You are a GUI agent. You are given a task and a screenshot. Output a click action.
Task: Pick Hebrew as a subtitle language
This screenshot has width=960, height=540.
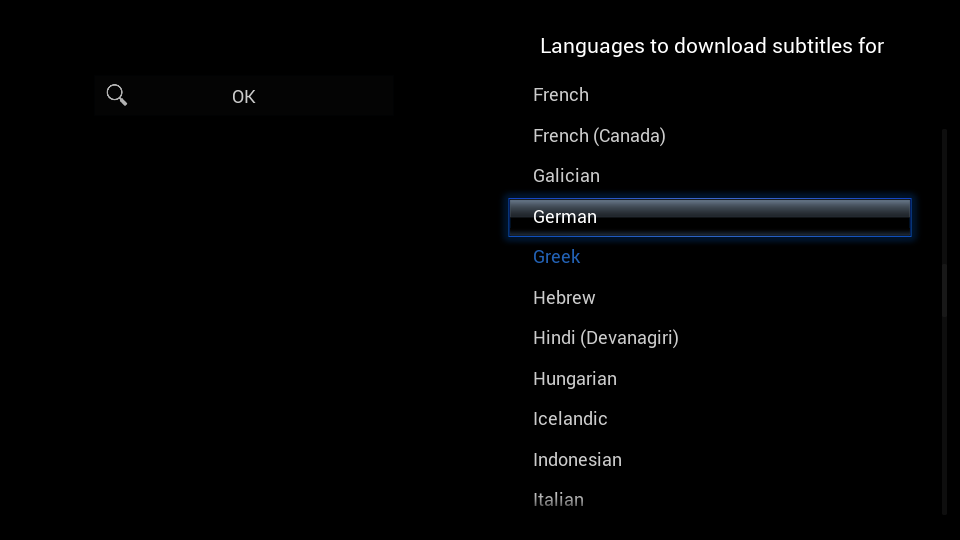point(710,298)
